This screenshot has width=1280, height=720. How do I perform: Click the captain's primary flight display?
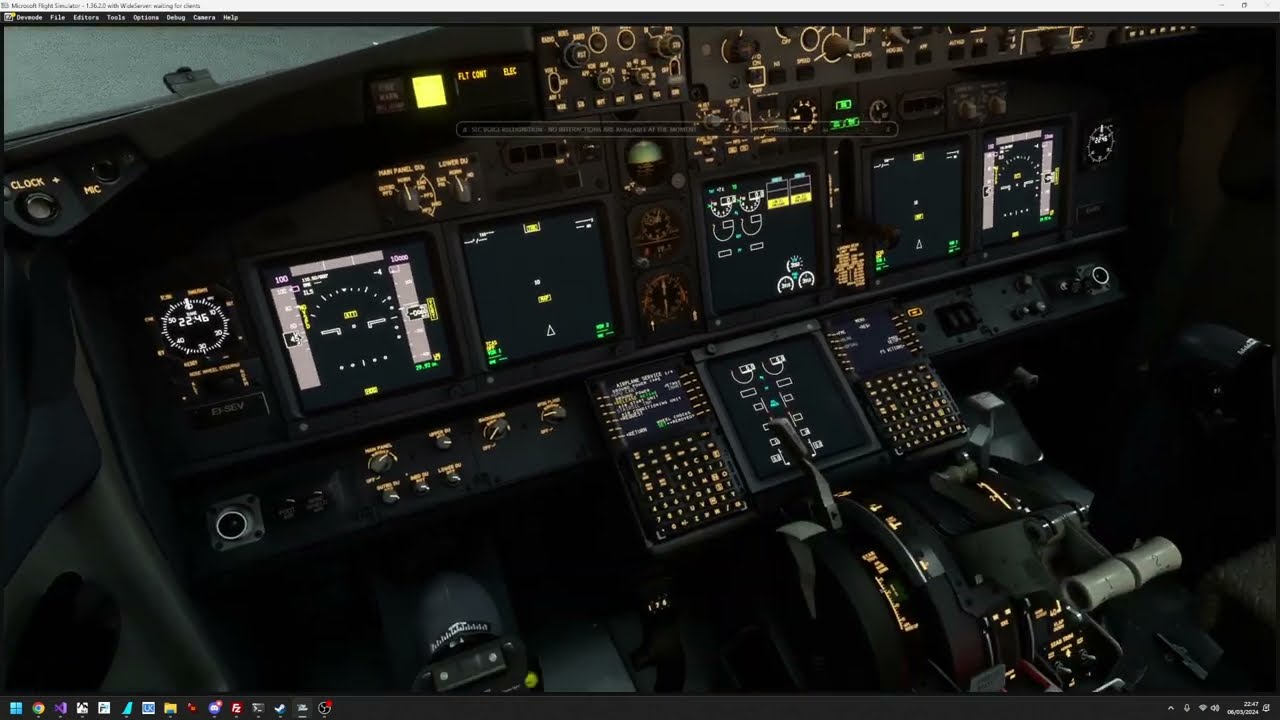click(x=356, y=324)
